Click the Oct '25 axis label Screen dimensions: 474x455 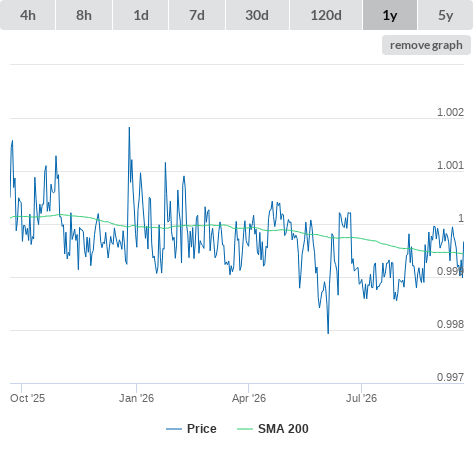[x=27, y=398]
